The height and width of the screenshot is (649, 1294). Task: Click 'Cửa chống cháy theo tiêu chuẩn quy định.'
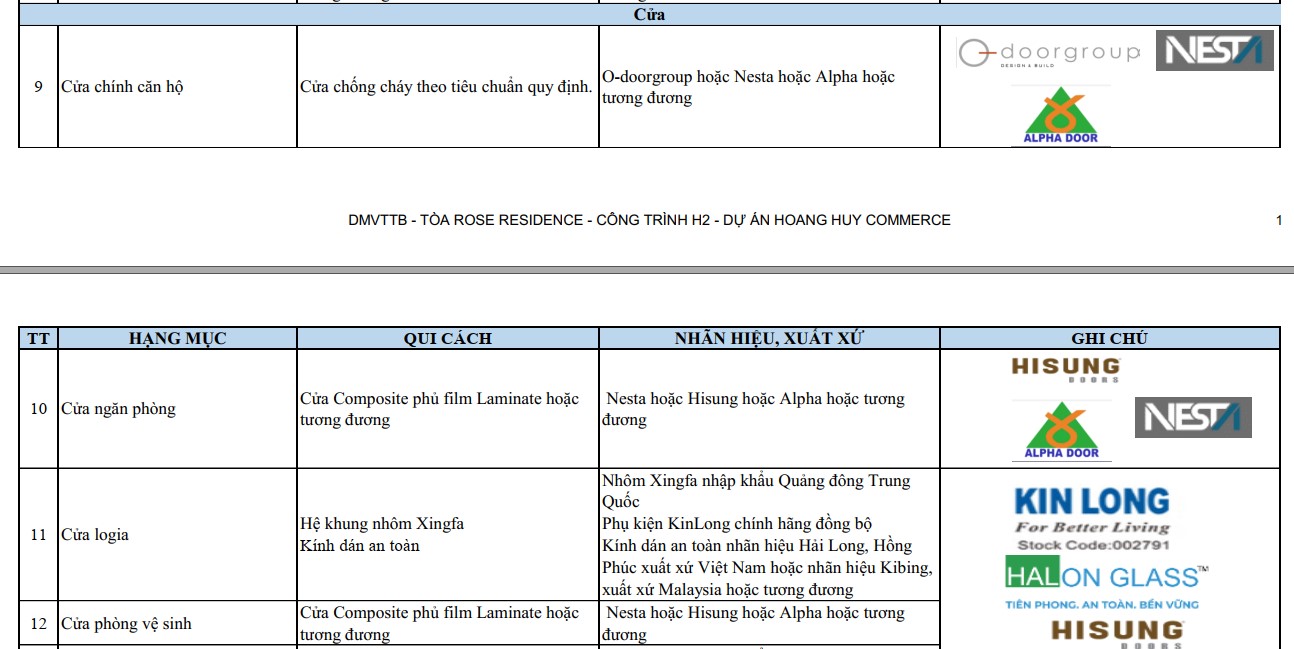[x=446, y=87]
